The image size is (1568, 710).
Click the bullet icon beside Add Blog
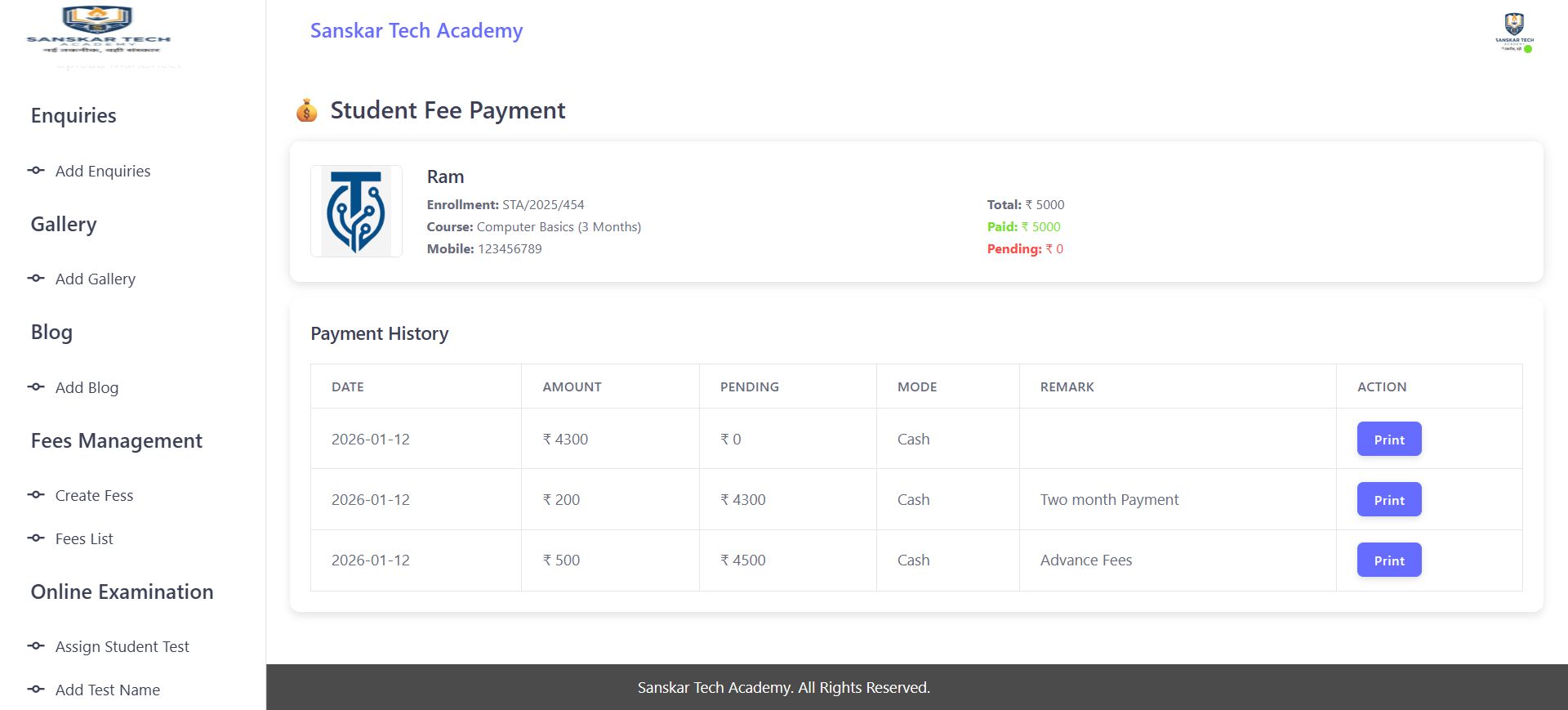(36, 387)
